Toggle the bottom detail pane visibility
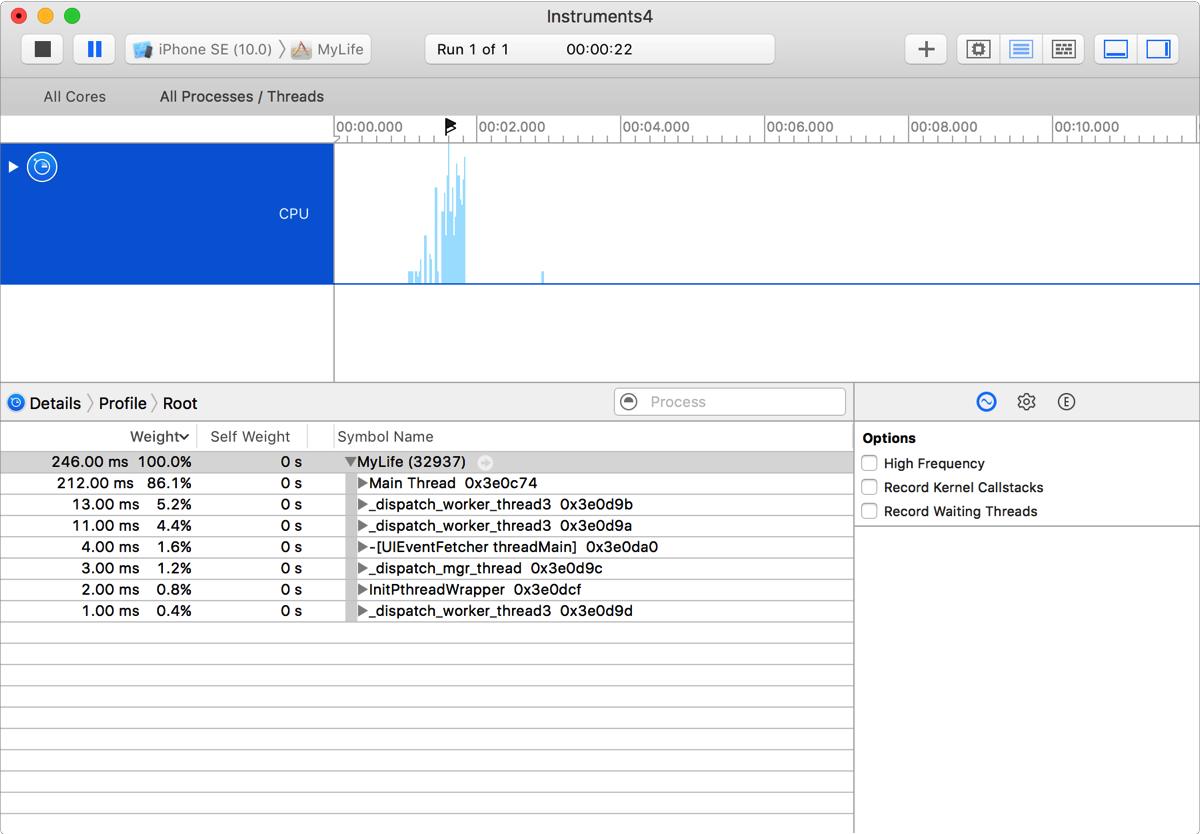The height and width of the screenshot is (834, 1200). click(1116, 49)
